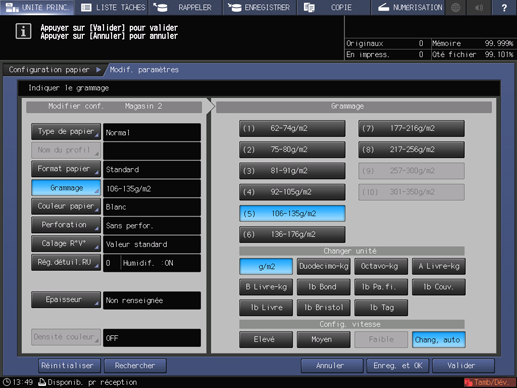Open Epaisseur setting
Viewport: 517px width, 388px height.
(66, 300)
